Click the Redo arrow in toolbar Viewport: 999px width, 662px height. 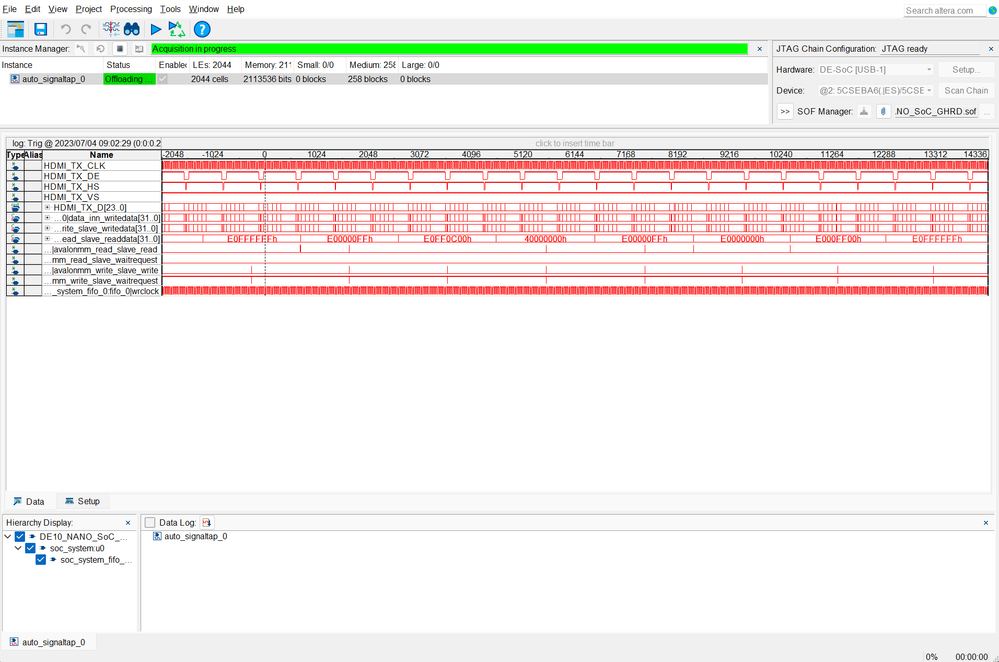86,29
